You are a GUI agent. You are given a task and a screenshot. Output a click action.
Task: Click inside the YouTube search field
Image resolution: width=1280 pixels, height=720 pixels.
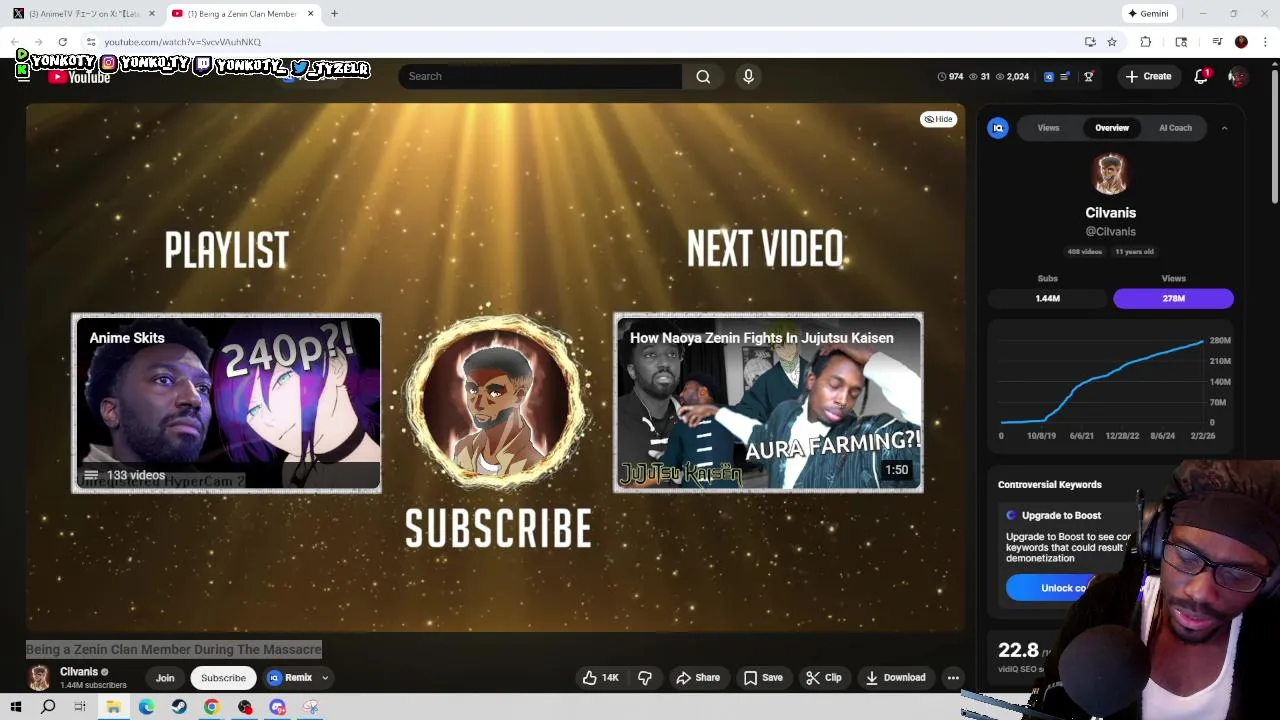540,76
